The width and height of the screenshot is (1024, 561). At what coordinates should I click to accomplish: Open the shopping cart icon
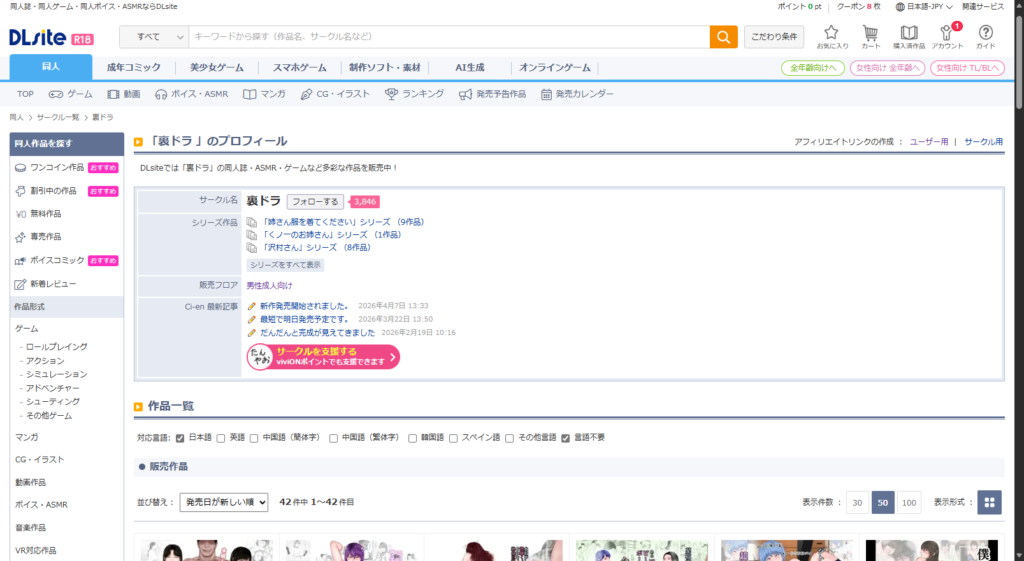point(870,33)
